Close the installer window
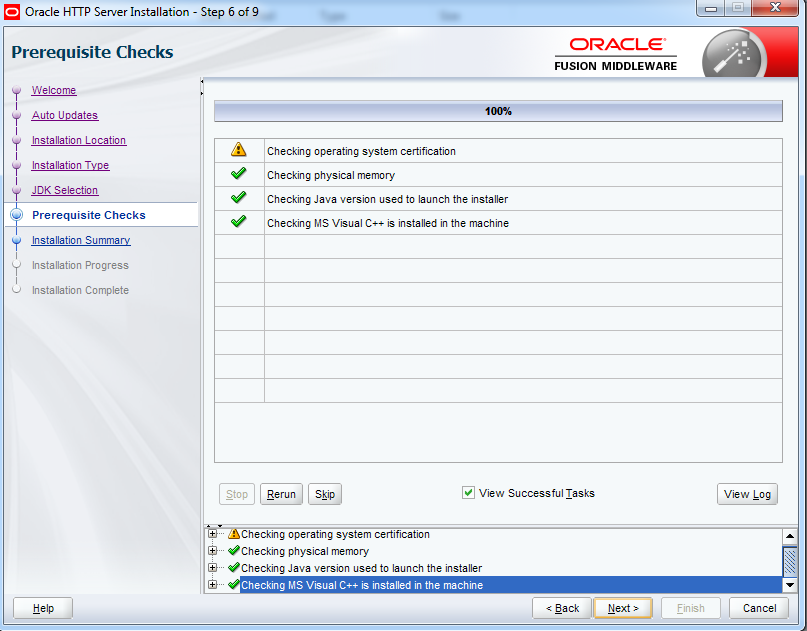807x631 pixels. (775, 8)
